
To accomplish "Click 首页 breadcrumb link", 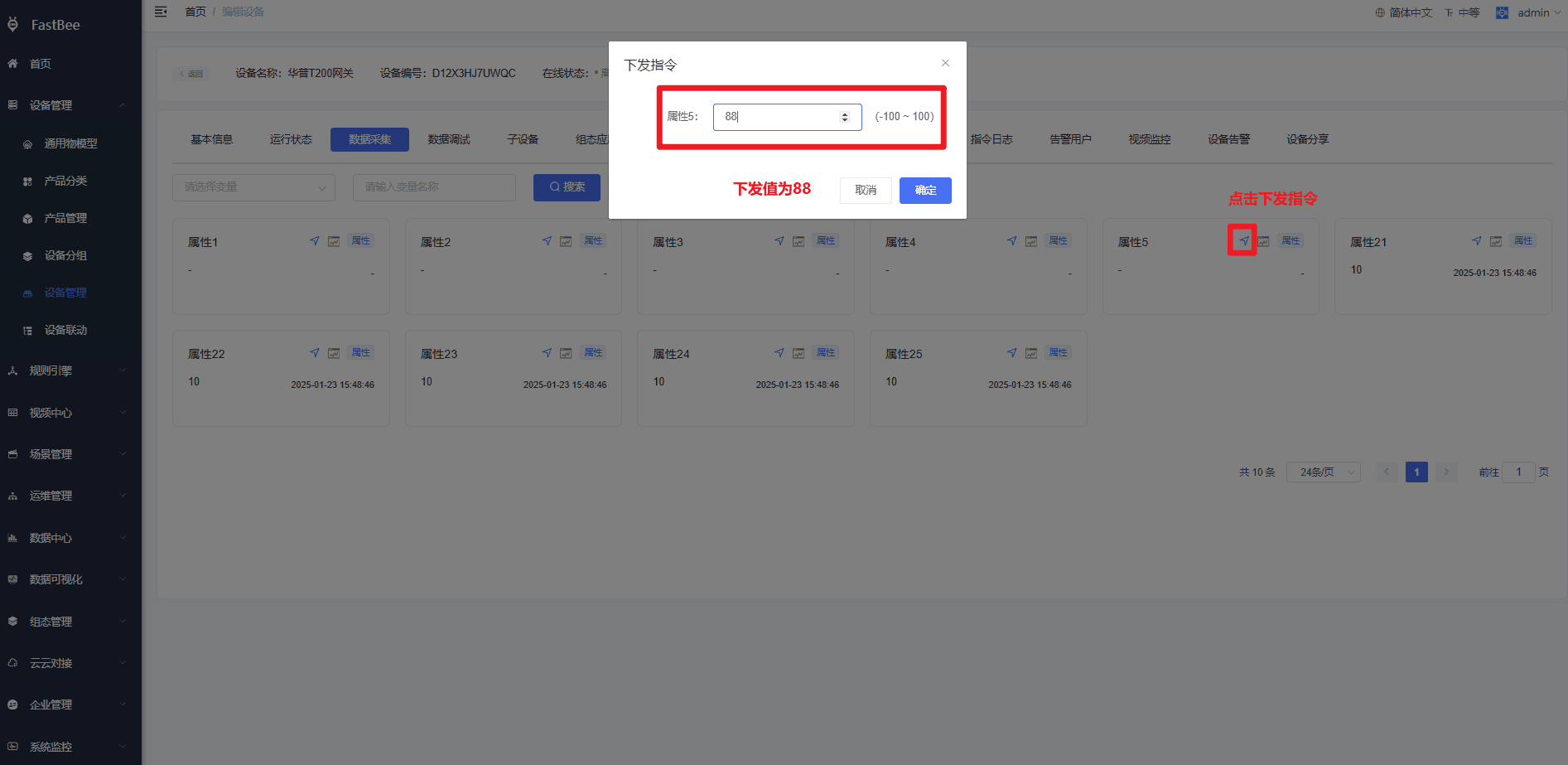I will [x=195, y=12].
